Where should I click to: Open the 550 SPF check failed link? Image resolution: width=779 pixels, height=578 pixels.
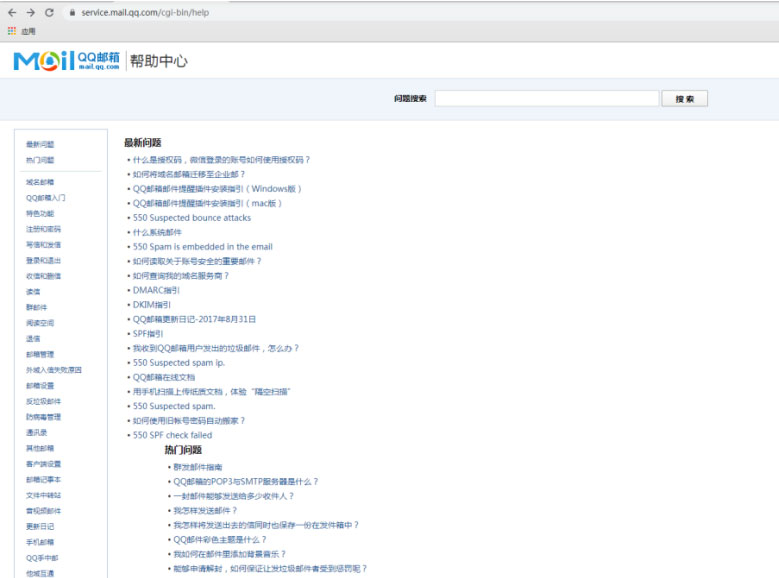coord(172,435)
